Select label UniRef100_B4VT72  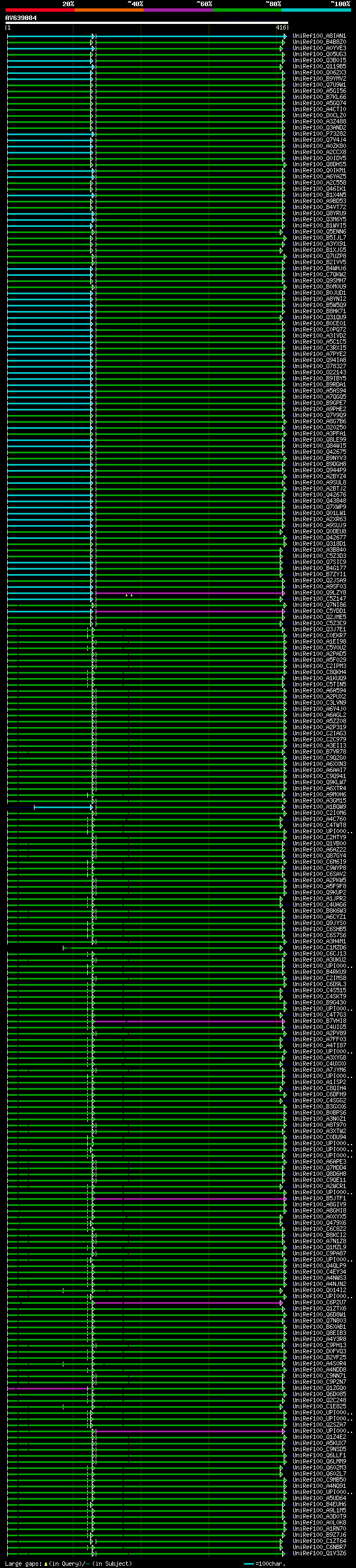click(319, 207)
